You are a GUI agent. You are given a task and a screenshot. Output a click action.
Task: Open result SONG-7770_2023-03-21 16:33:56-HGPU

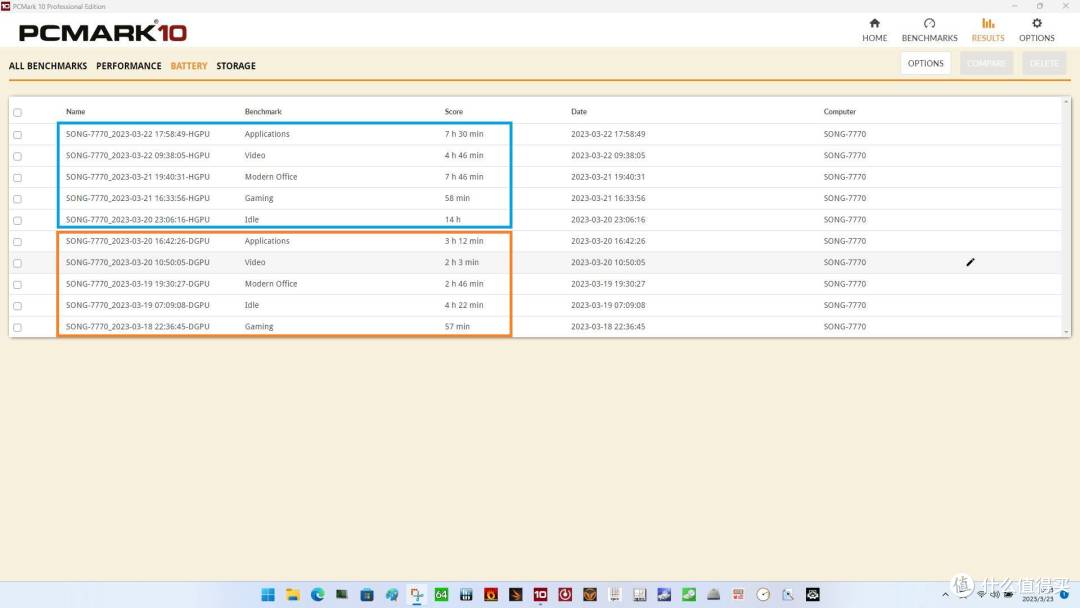pos(138,198)
